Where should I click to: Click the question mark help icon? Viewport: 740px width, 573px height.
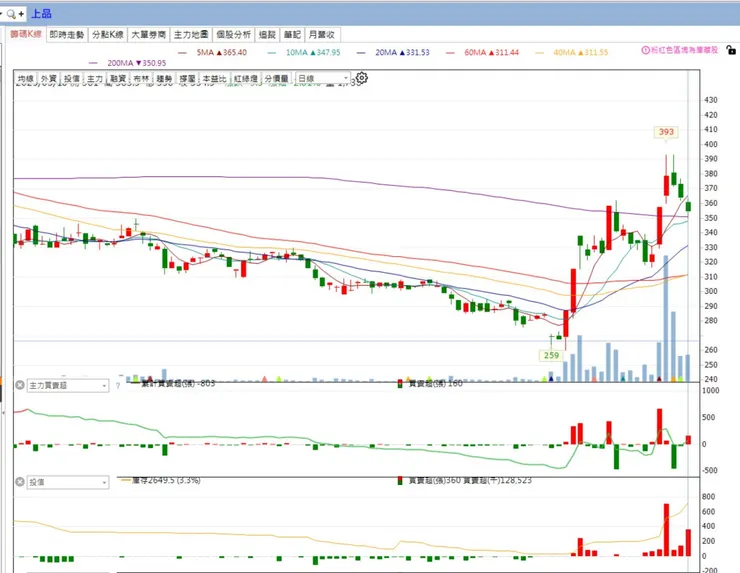coord(118,386)
